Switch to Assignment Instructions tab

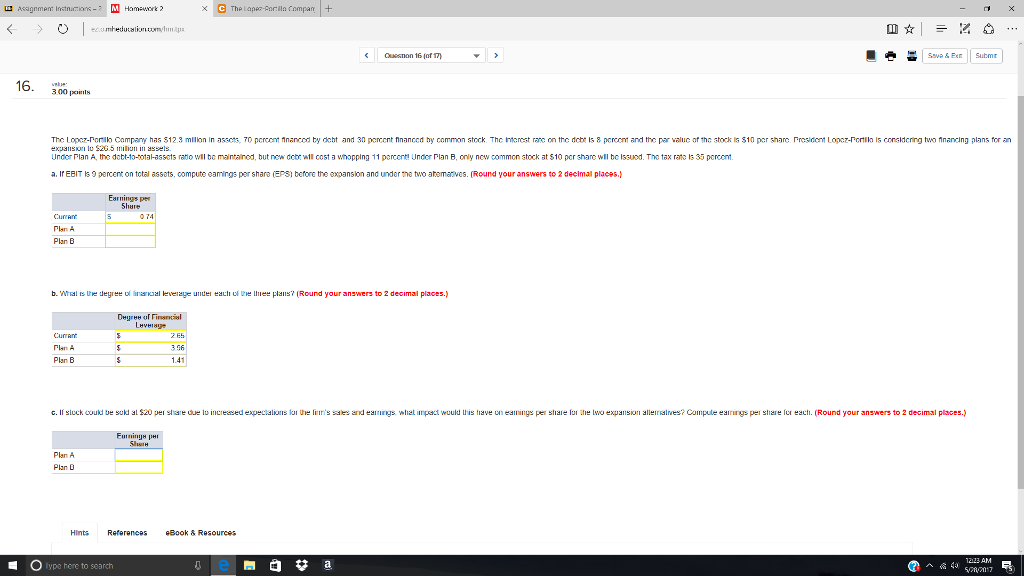point(53,8)
